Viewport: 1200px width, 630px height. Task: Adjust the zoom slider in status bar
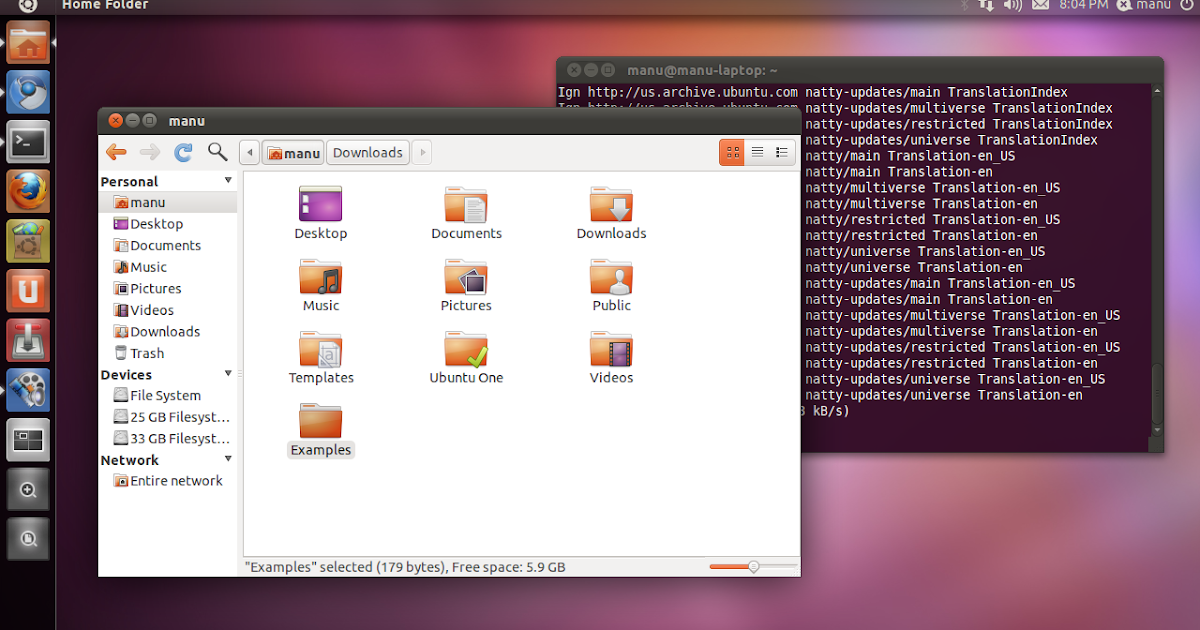pos(753,567)
